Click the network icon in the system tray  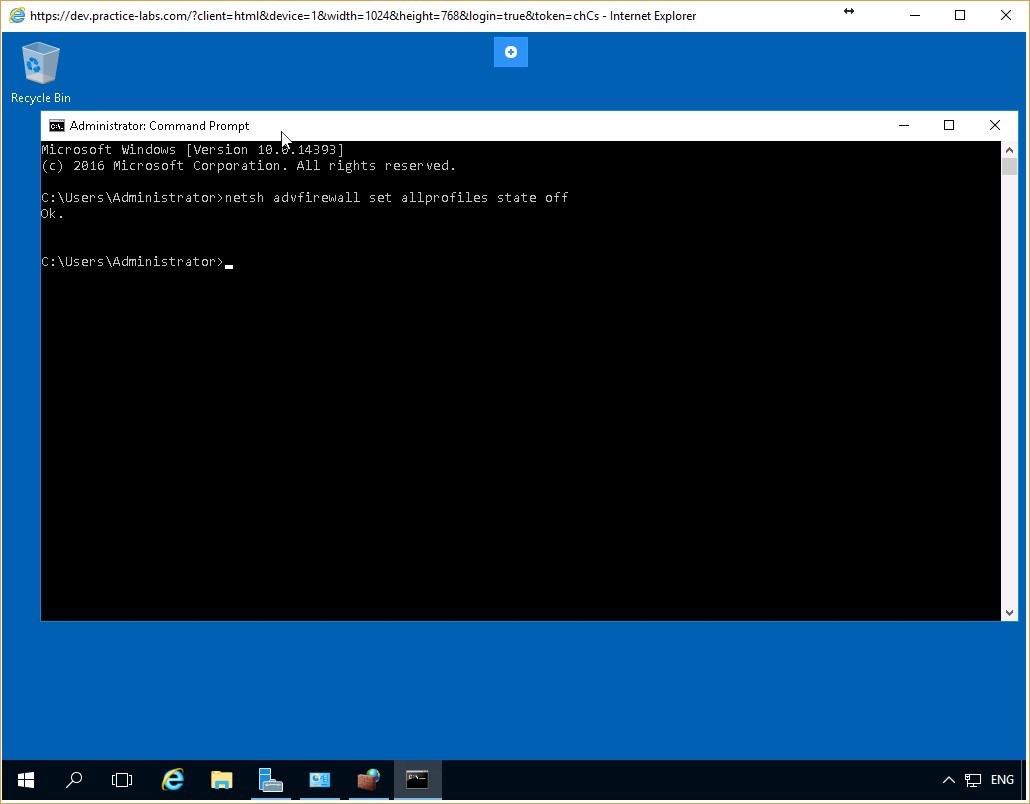coord(972,780)
